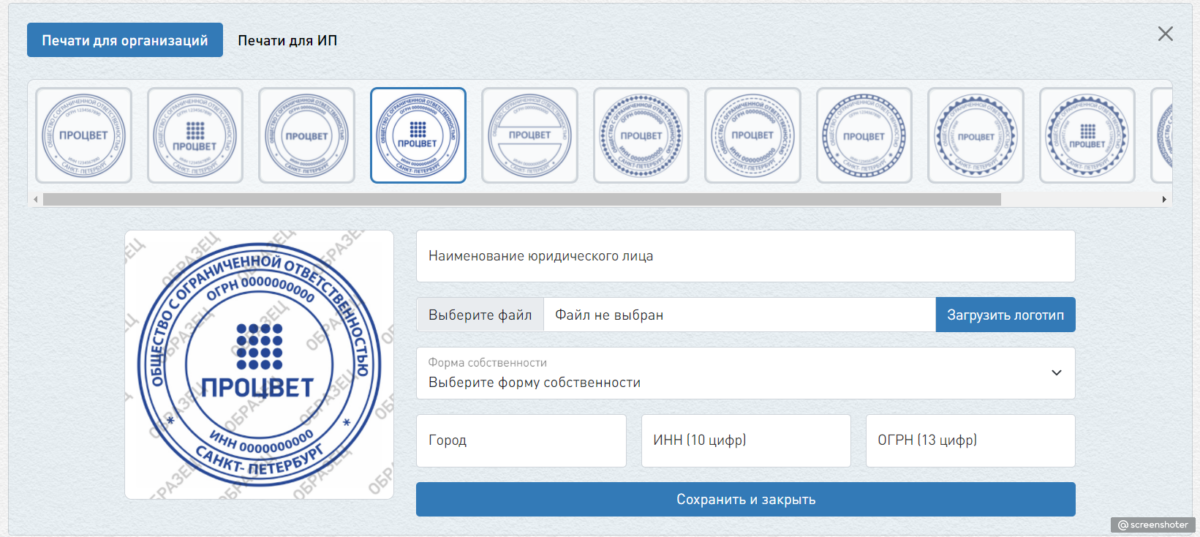Screen dimensions: 1200x537
Task: Pick the ninth stamp with zigzag border
Action: (x=975, y=135)
